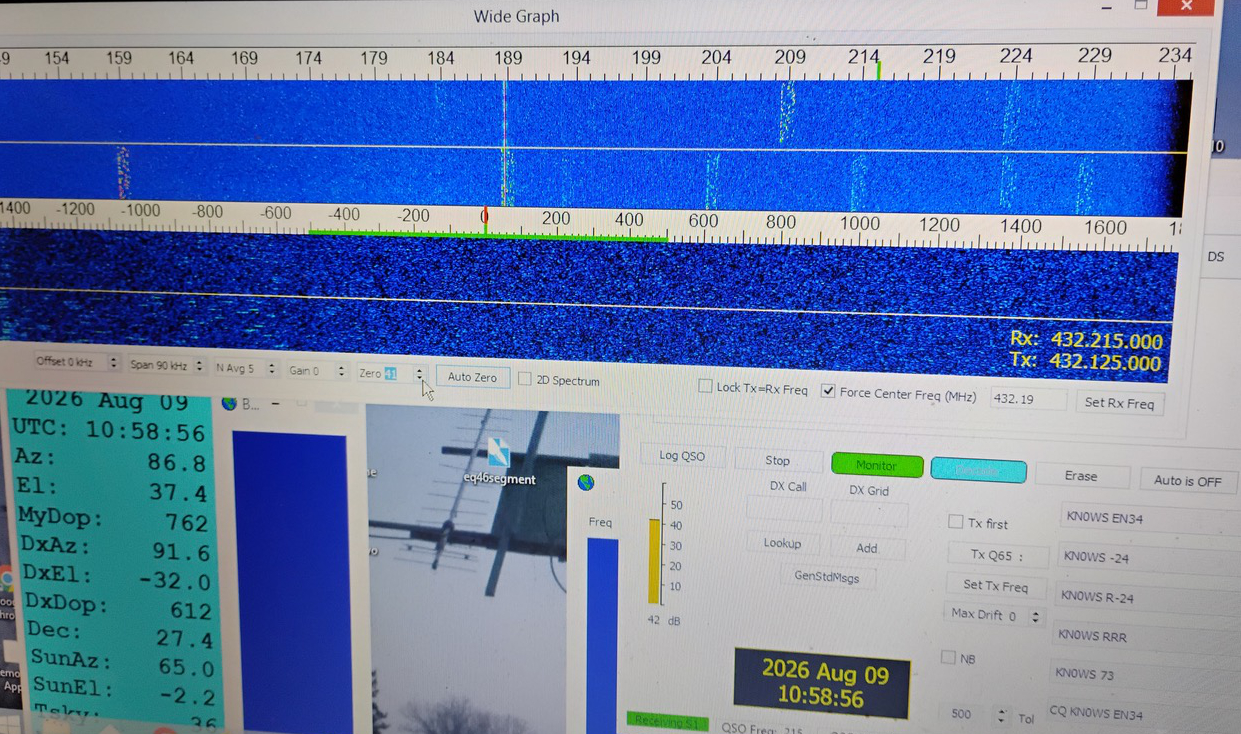Click the SunAz: 65.0 reading

(x=123, y=664)
